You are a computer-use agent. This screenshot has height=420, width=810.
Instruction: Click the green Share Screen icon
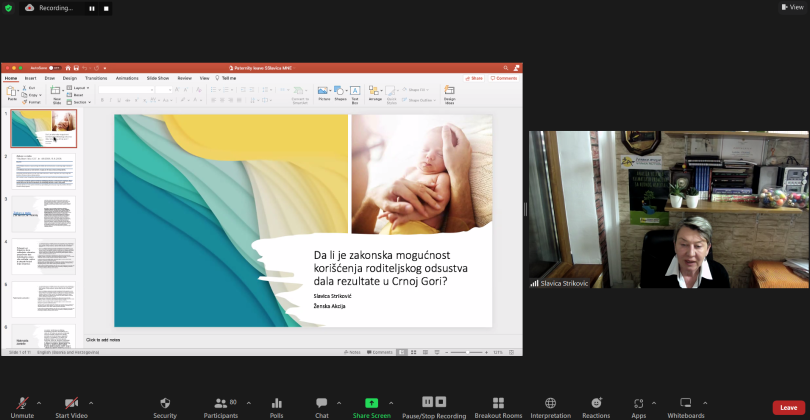371,402
